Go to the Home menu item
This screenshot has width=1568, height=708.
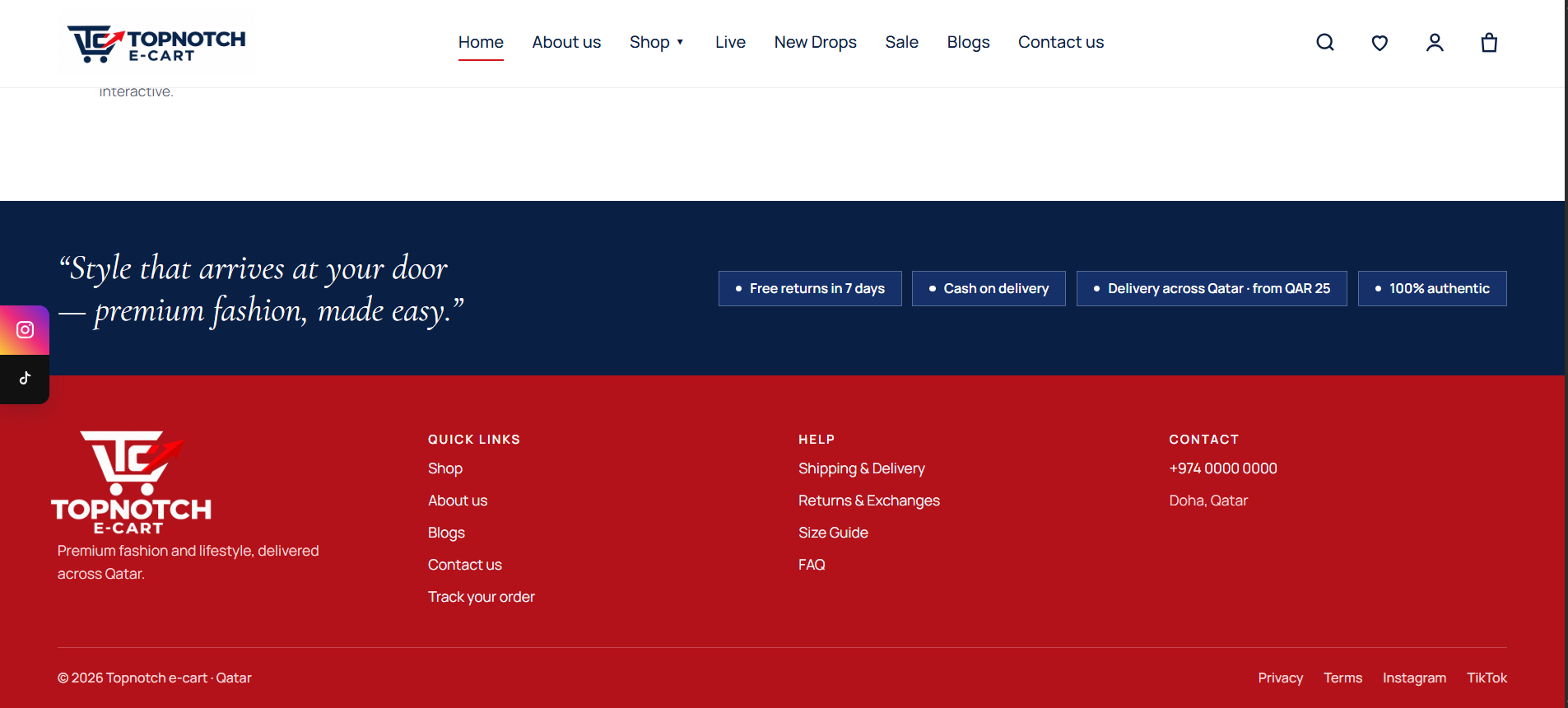pos(481,42)
